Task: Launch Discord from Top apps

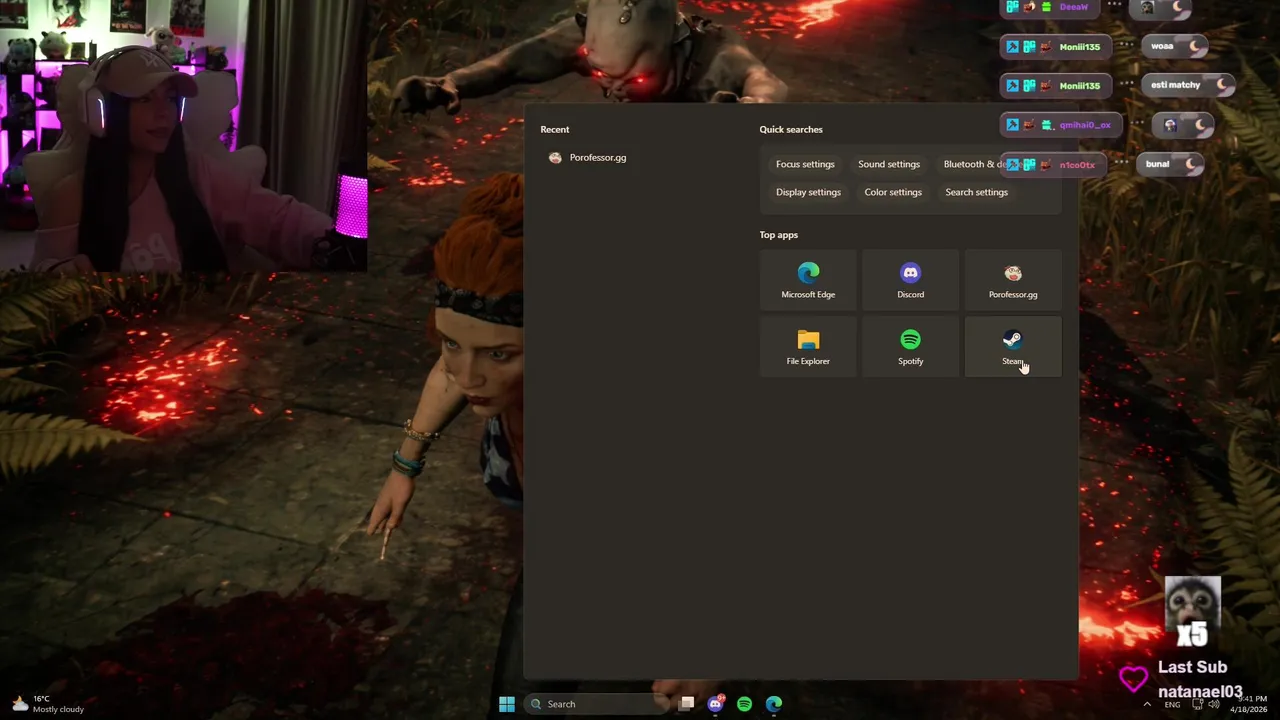Action: click(x=910, y=281)
